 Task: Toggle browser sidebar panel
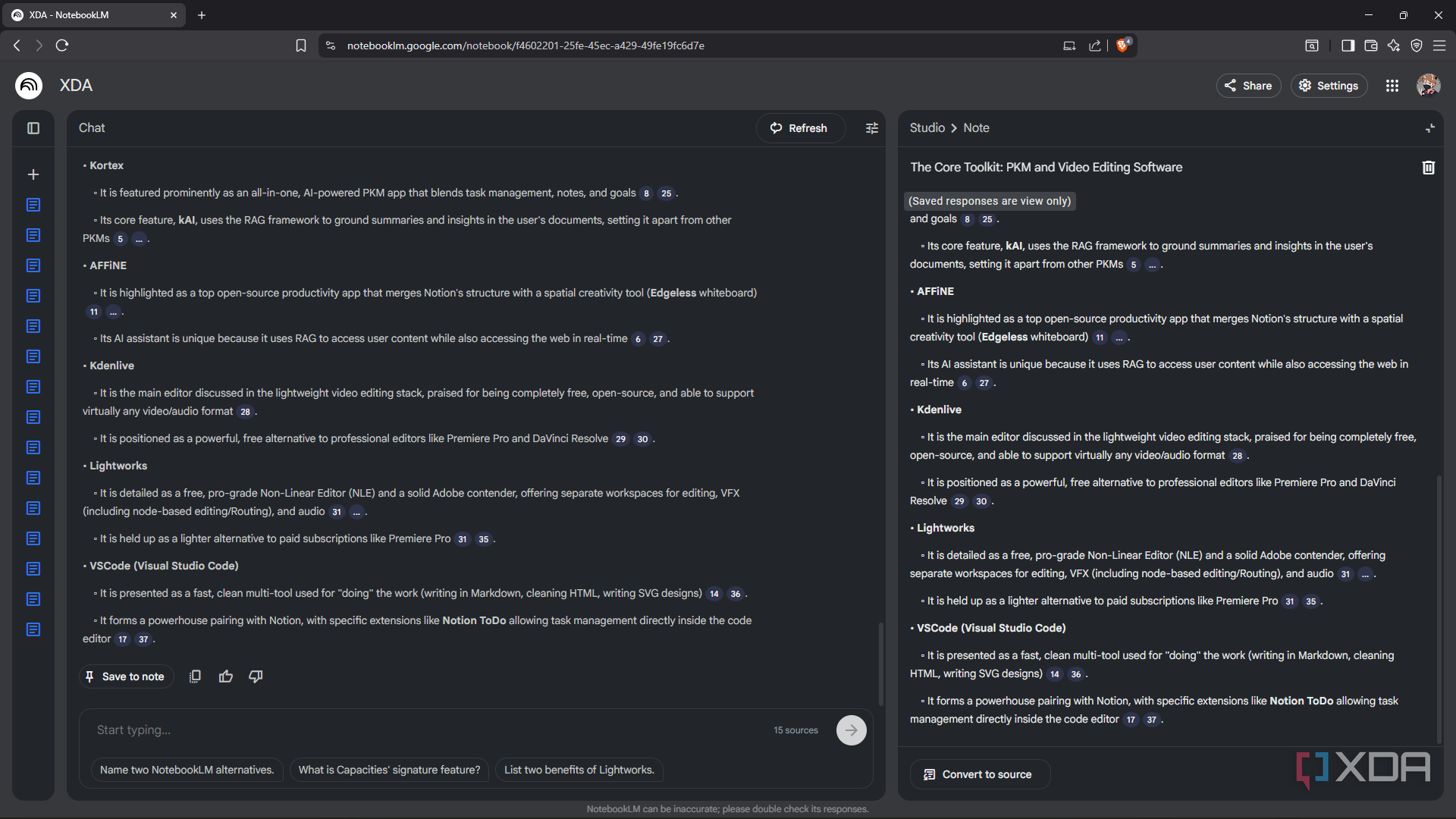pos(1348,45)
